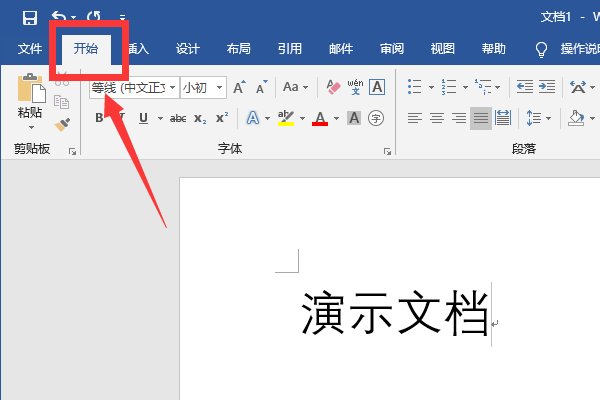The width and height of the screenshot is (600, 400).
Task: Switch to the 设计 tab
Action: point(188,49)
